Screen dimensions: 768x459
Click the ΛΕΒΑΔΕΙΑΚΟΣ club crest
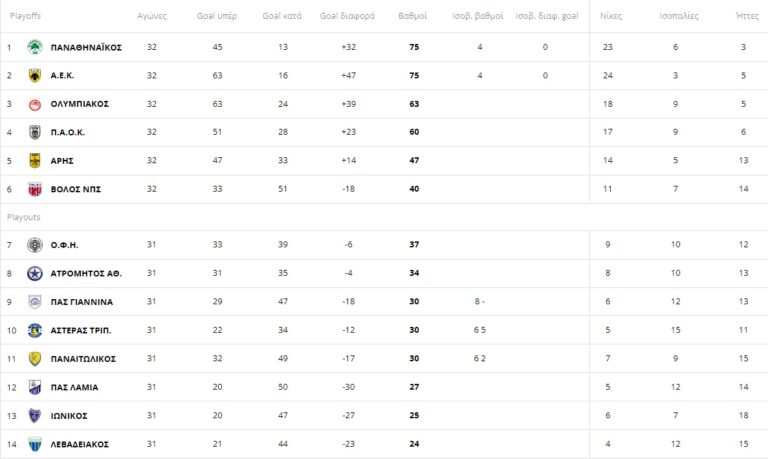pos(35,443)
